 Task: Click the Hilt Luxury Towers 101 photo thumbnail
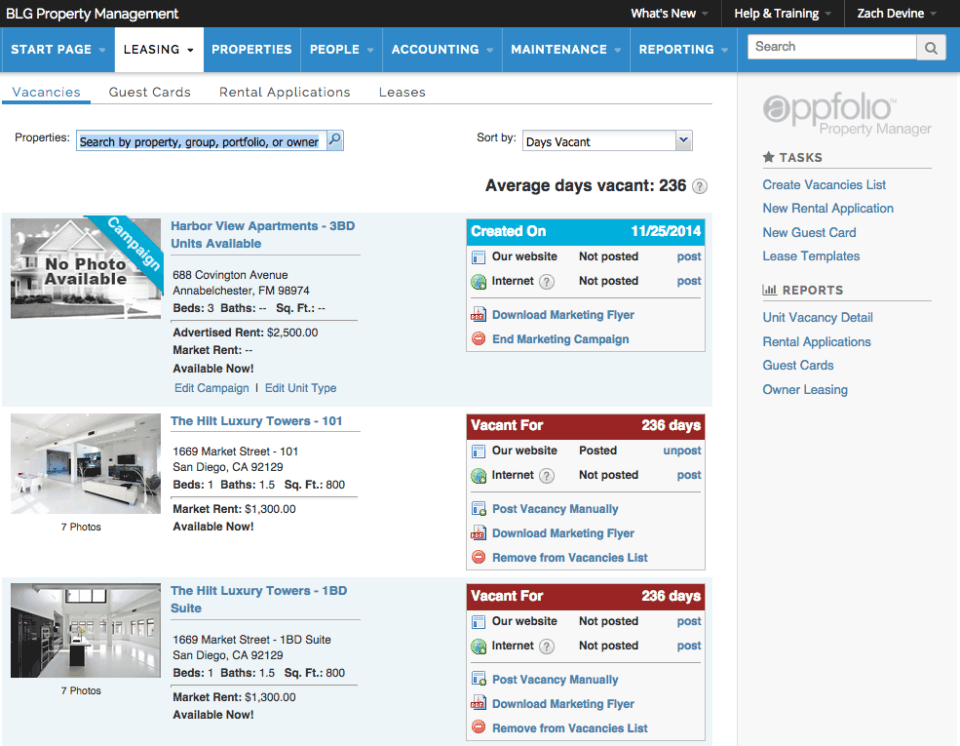(x=85, y=464)
